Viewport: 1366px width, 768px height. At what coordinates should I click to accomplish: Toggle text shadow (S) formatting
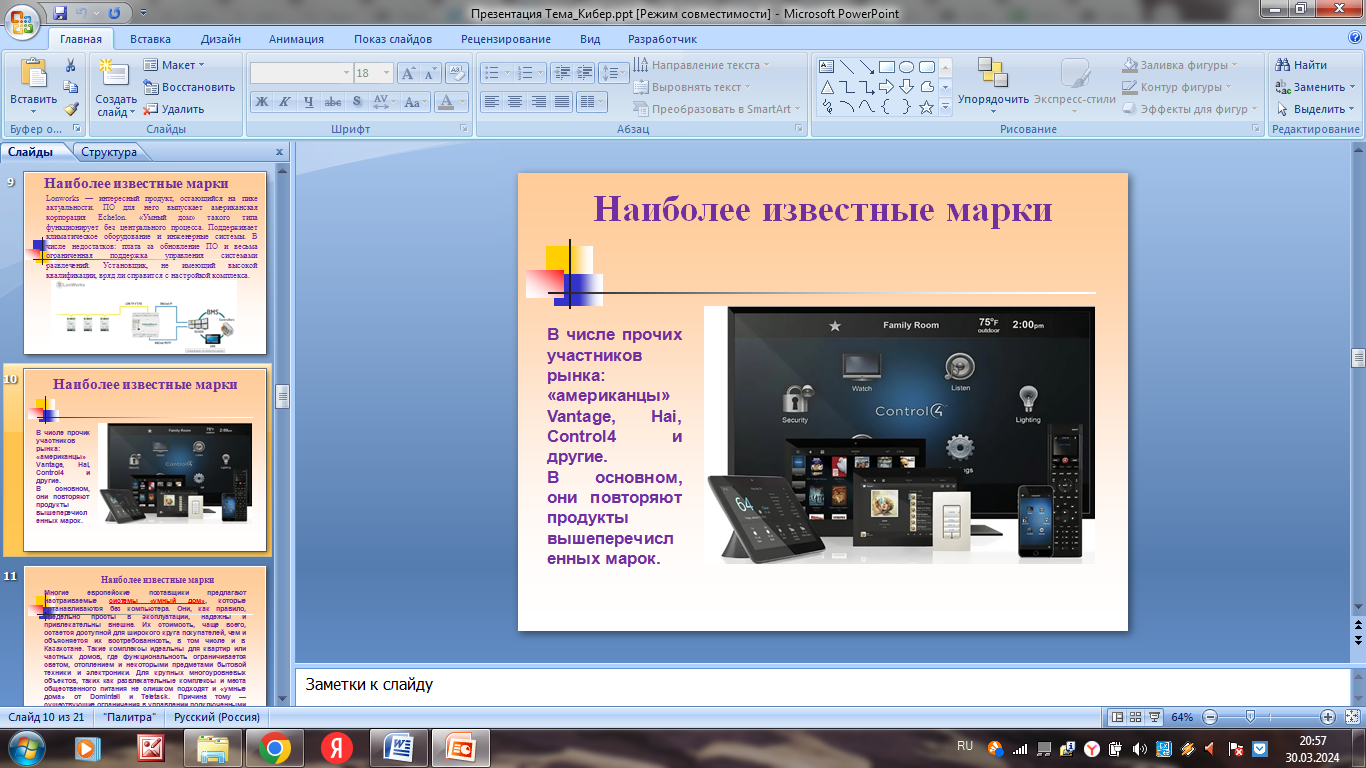[357, 102]
